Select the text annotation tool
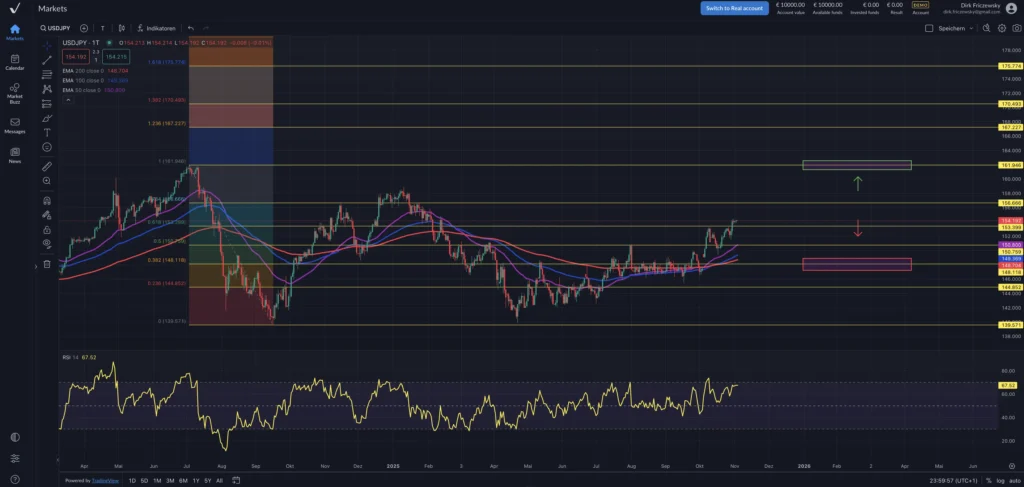Viewport: 1024px width, 487px height. click(x=47, y=131)
